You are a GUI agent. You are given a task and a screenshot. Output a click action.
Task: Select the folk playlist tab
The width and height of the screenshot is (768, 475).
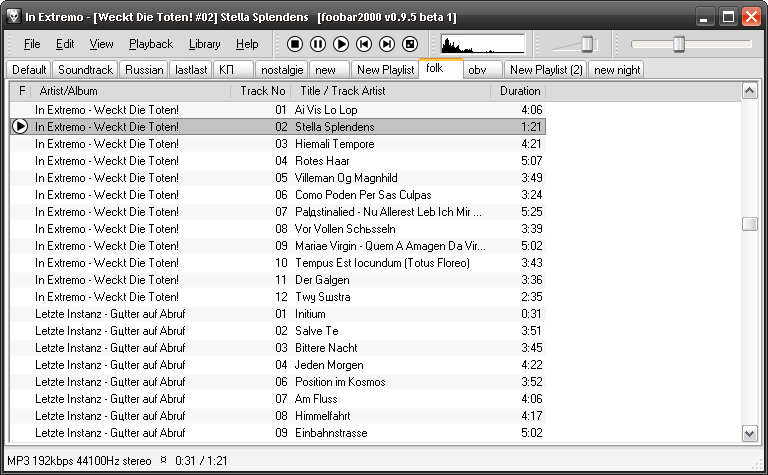pyautogui.click(x=441, y=69)
